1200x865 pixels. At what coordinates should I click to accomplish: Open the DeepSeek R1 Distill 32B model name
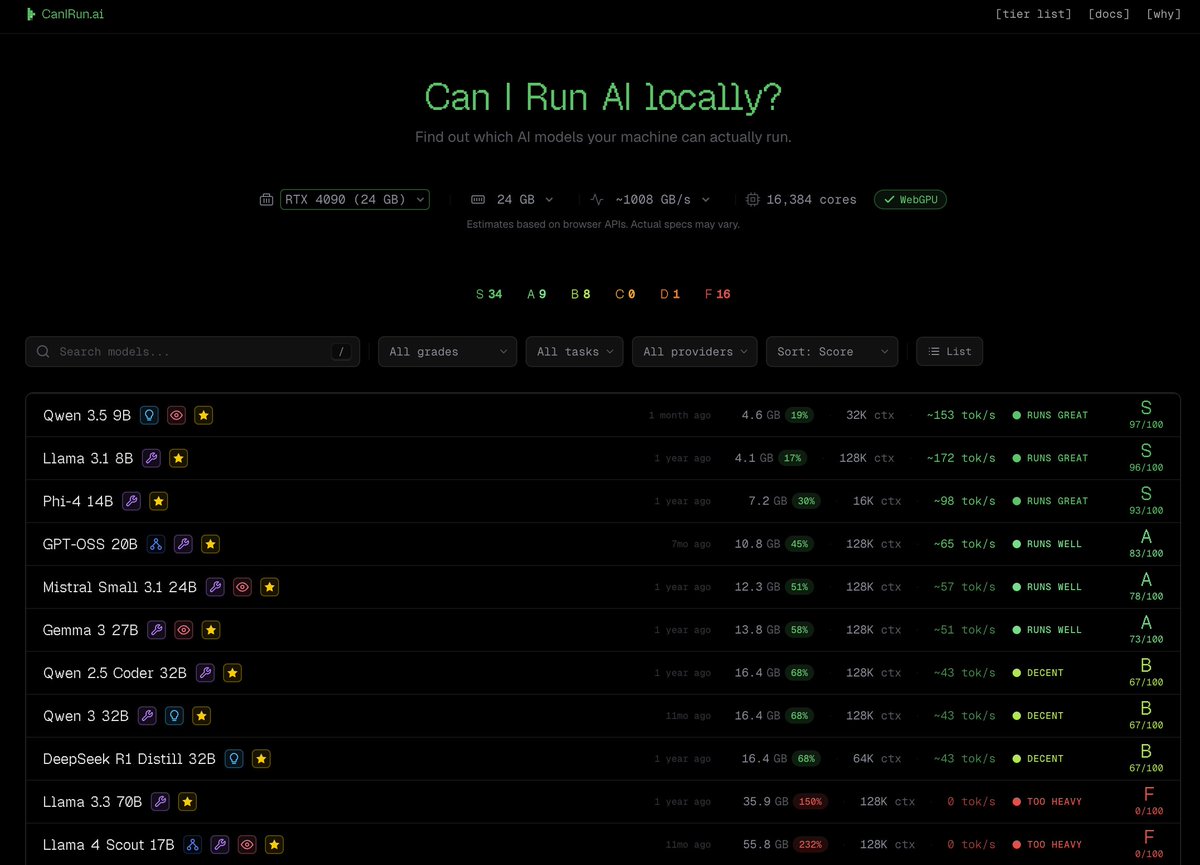point(129,759)
